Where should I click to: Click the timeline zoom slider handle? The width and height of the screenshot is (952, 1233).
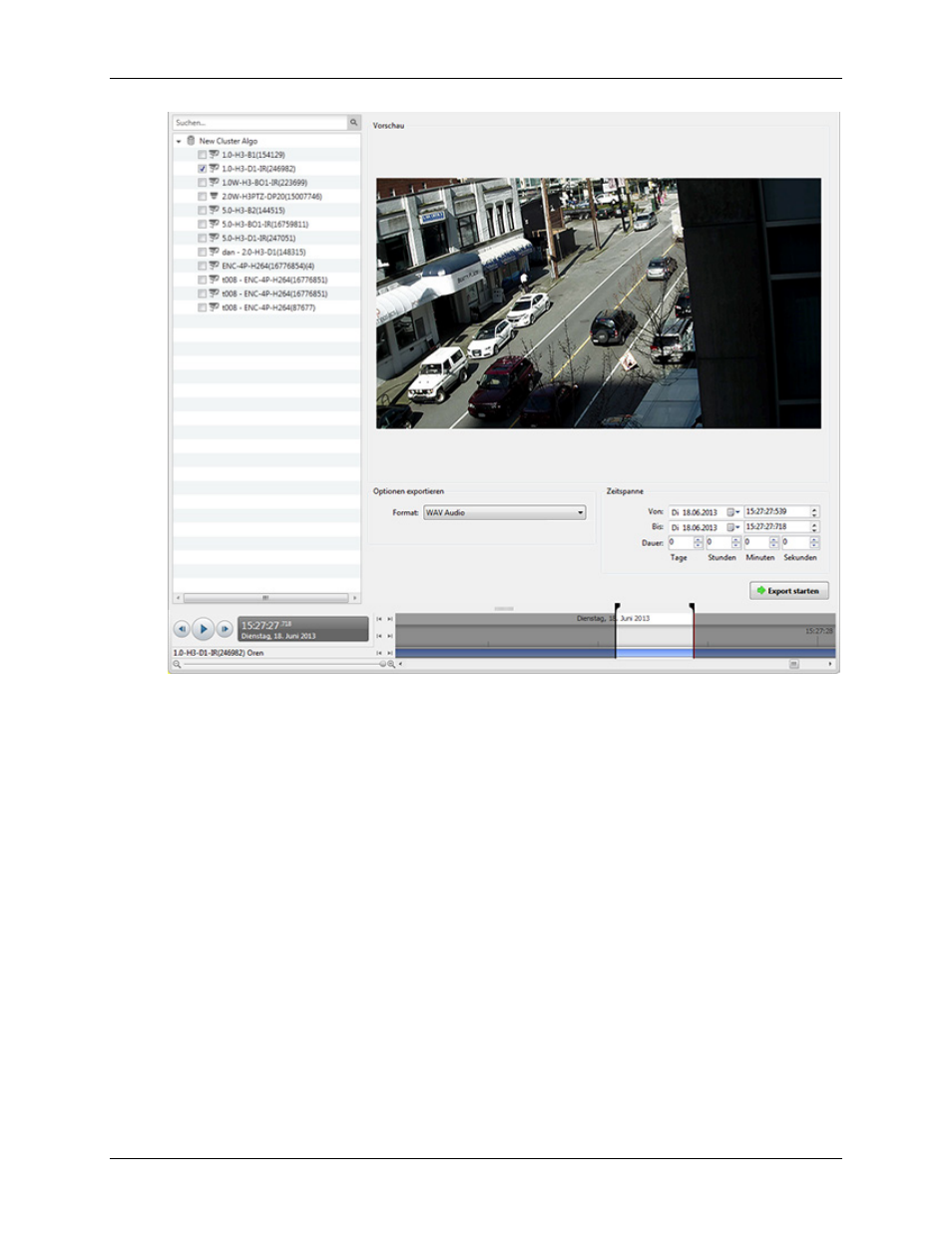382,664
